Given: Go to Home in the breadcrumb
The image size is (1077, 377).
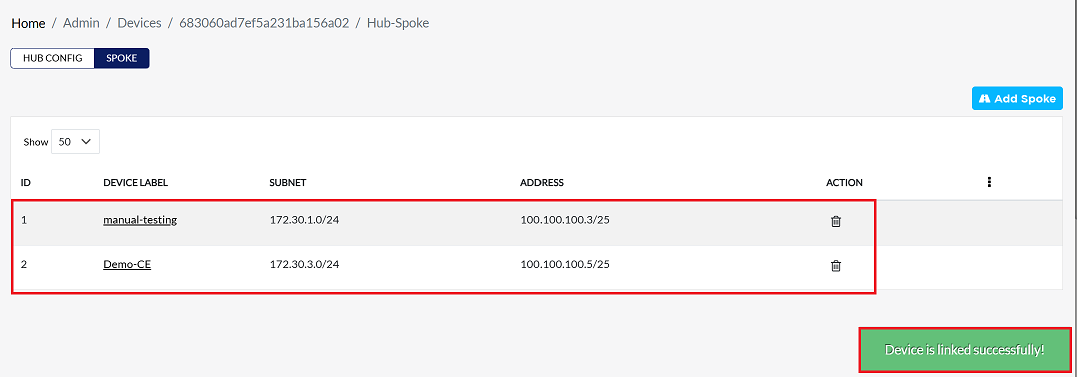Looking at the screenshot, I should tap(28, 23).
